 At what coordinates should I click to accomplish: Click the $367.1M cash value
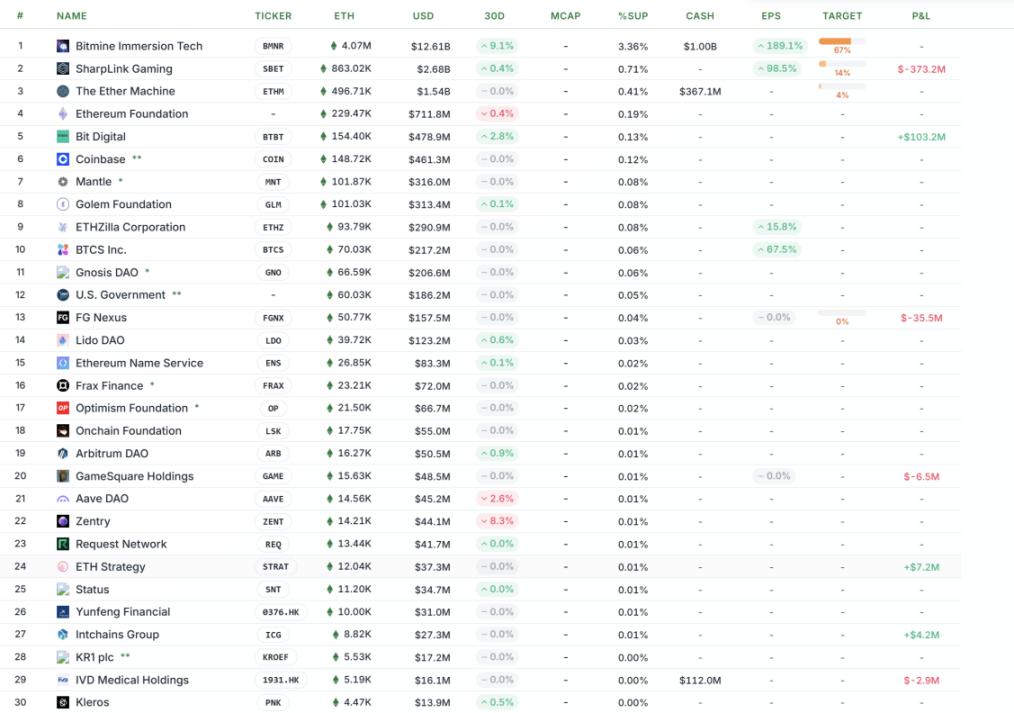coord(700,92)
